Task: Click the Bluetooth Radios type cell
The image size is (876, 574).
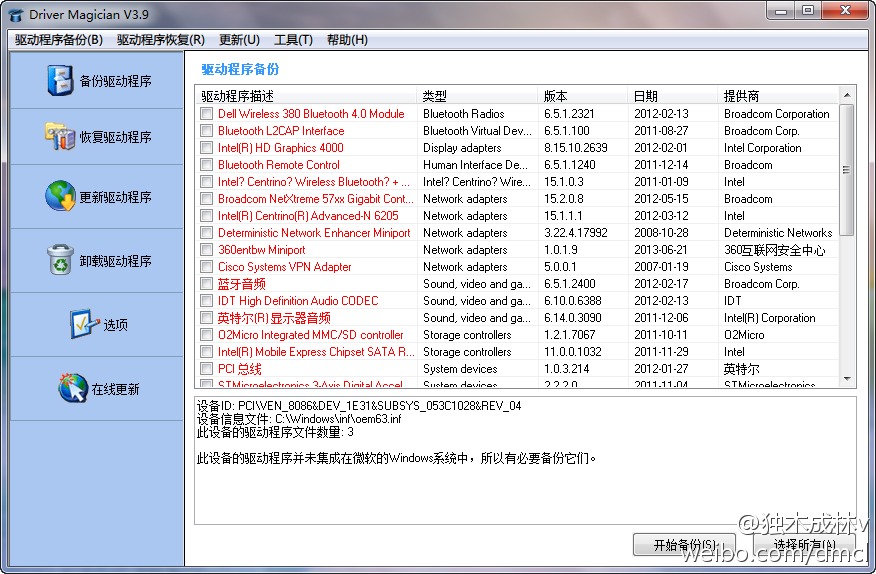Action: [x=464, y=114]
